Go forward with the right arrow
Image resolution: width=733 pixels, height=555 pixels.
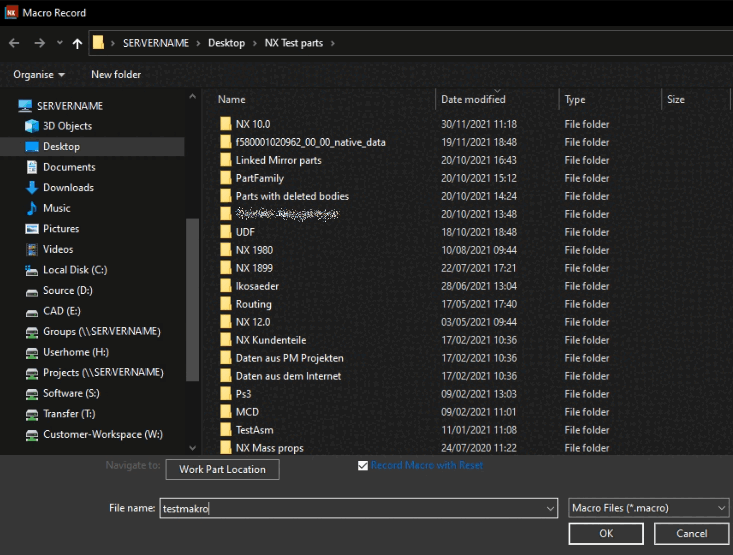(40, 43)
